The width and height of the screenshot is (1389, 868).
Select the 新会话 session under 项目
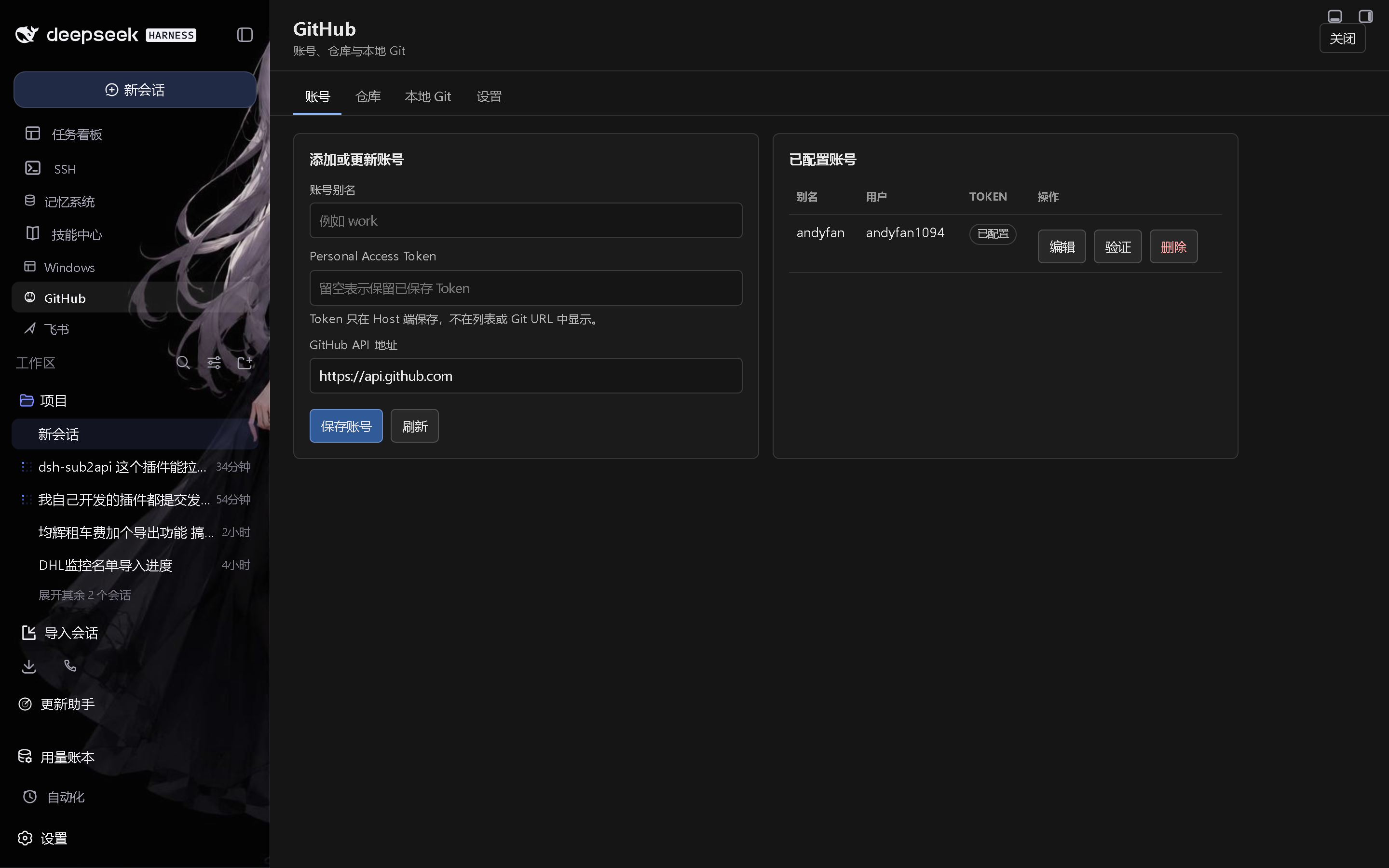135,434
